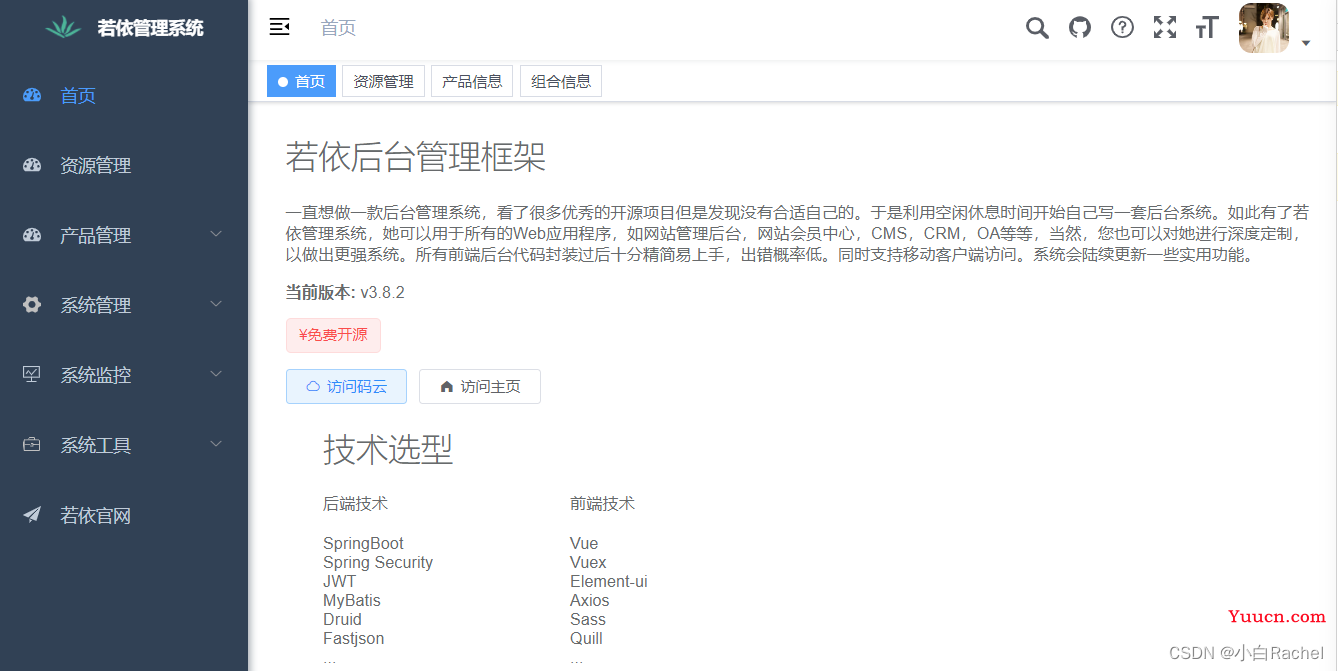
Task: Click the 访问主页 button
Action: (x=480, y=387)
